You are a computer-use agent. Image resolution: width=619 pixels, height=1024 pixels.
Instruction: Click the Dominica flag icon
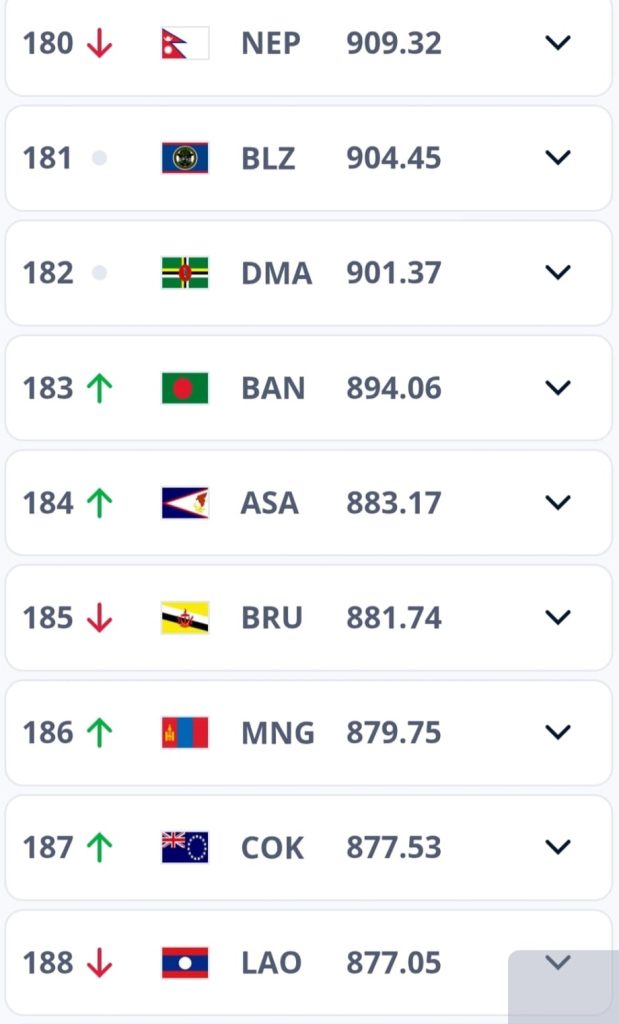coord(185,273)
